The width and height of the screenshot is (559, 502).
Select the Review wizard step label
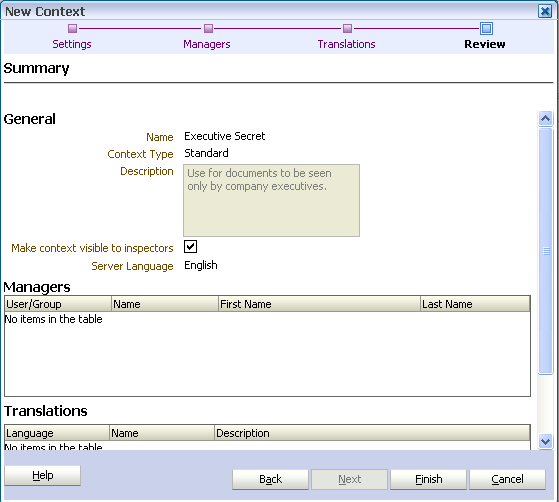pos(484,44)
